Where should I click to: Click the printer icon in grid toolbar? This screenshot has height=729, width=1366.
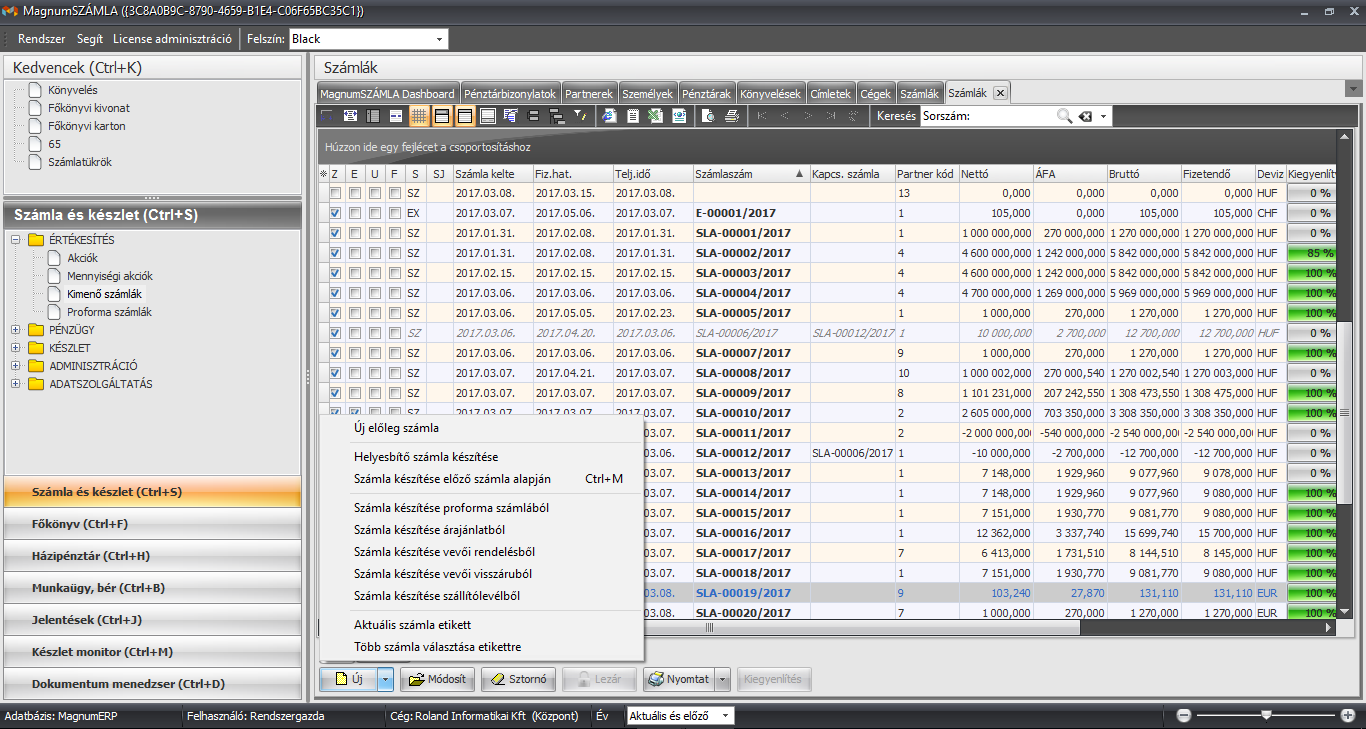pos(732,117)
